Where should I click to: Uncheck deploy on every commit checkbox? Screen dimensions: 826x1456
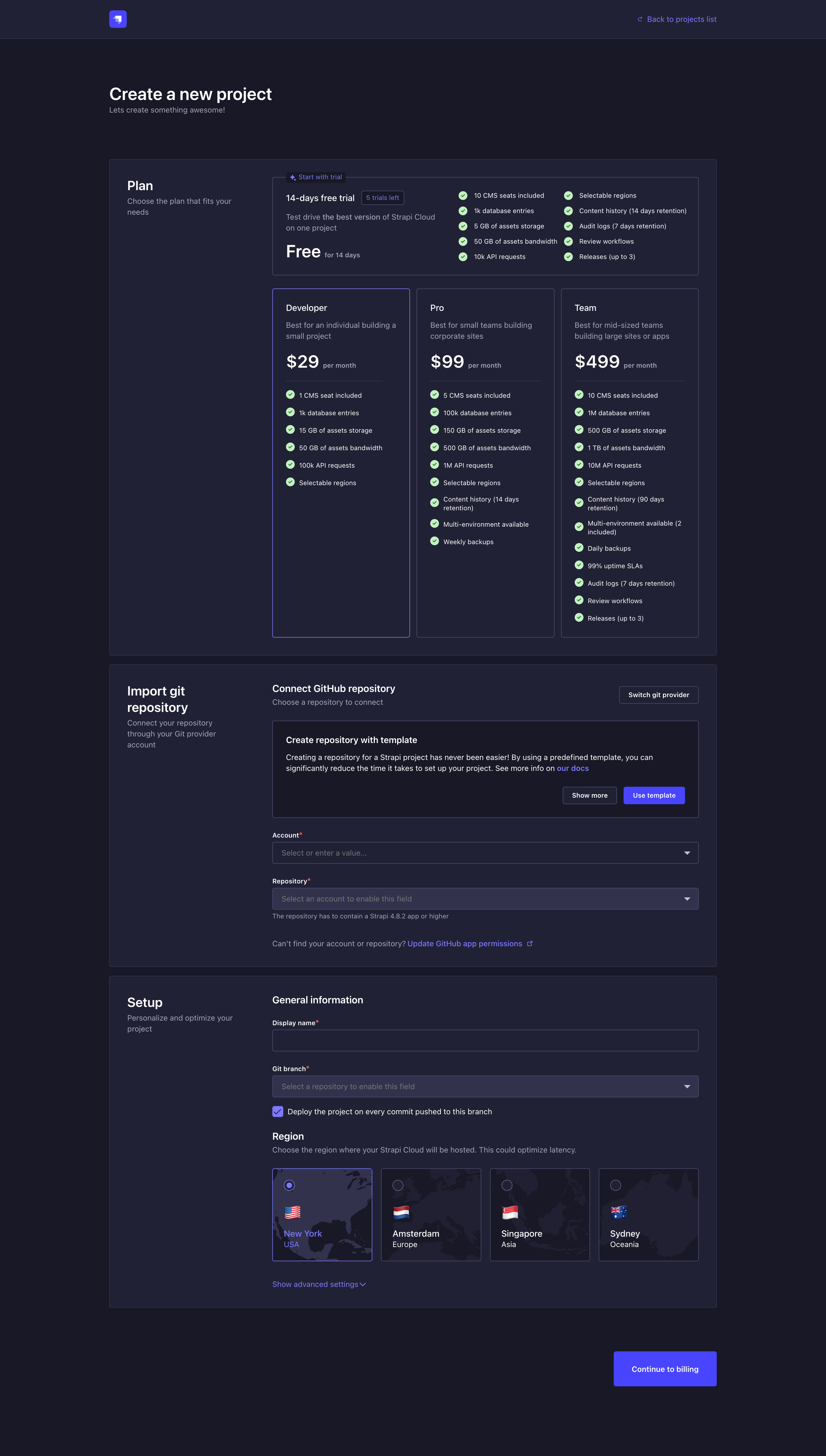click(278, 1112)
